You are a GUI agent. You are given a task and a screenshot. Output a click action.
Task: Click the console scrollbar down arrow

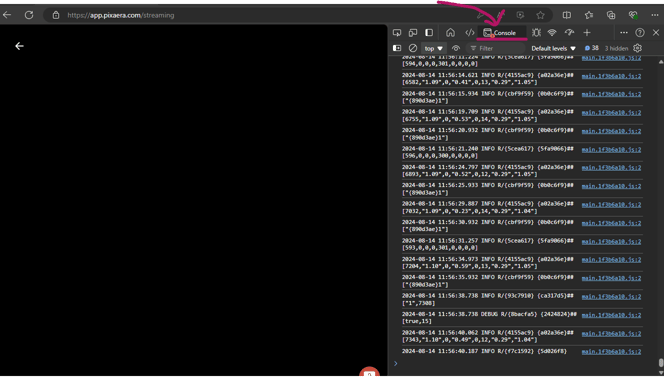pyautogui.click(x=661, y=373)
